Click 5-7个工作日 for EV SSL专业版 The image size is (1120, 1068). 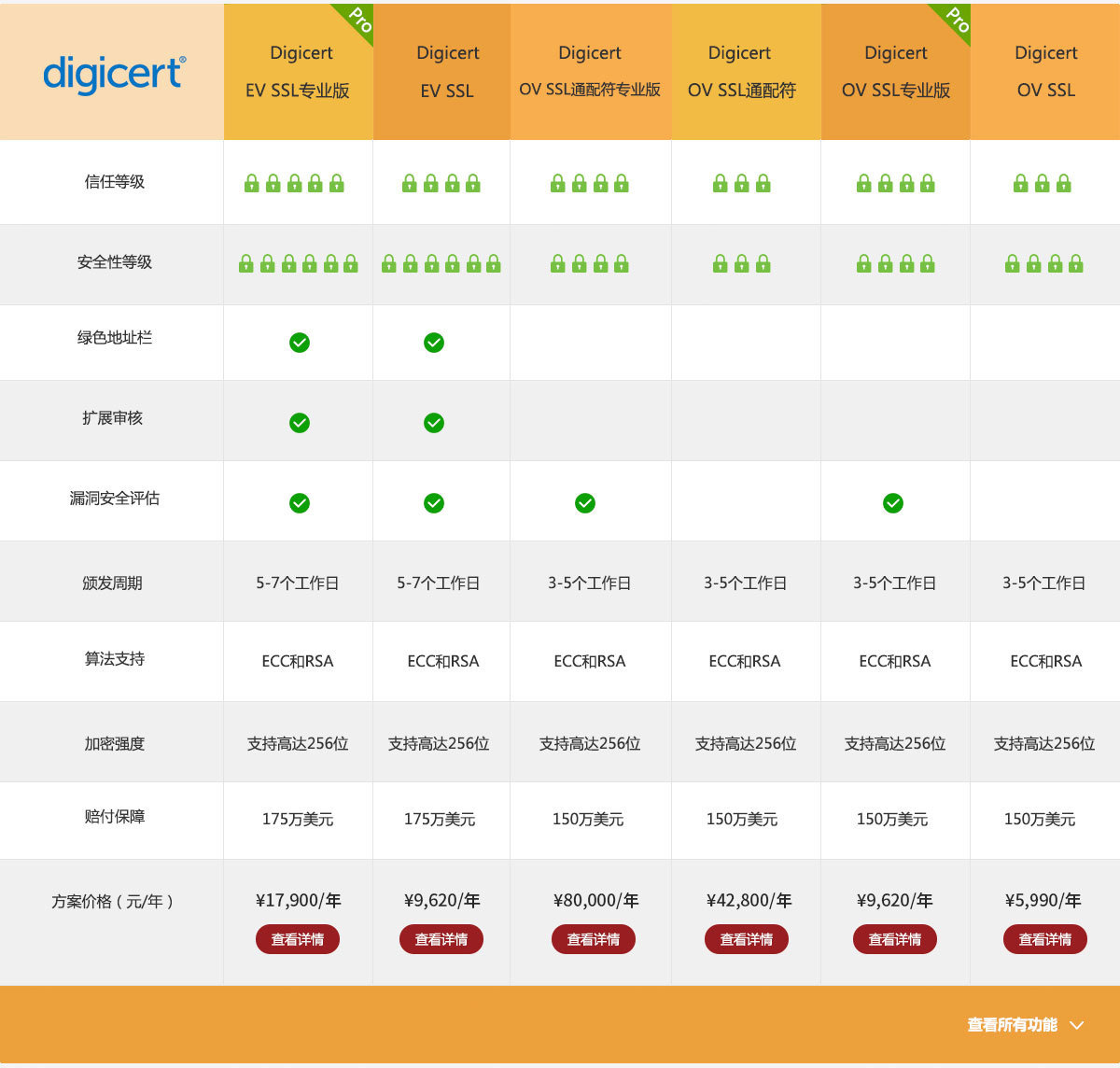[x=298, y=583]
